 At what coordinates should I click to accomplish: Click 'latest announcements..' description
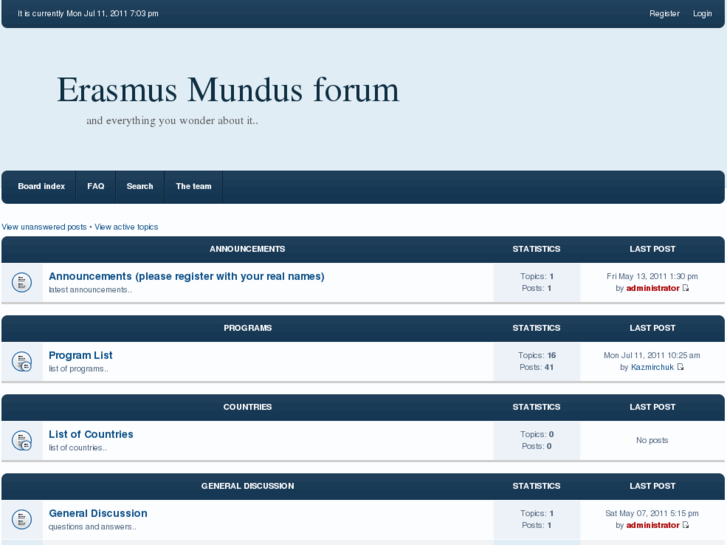click(x=90, y=289)
